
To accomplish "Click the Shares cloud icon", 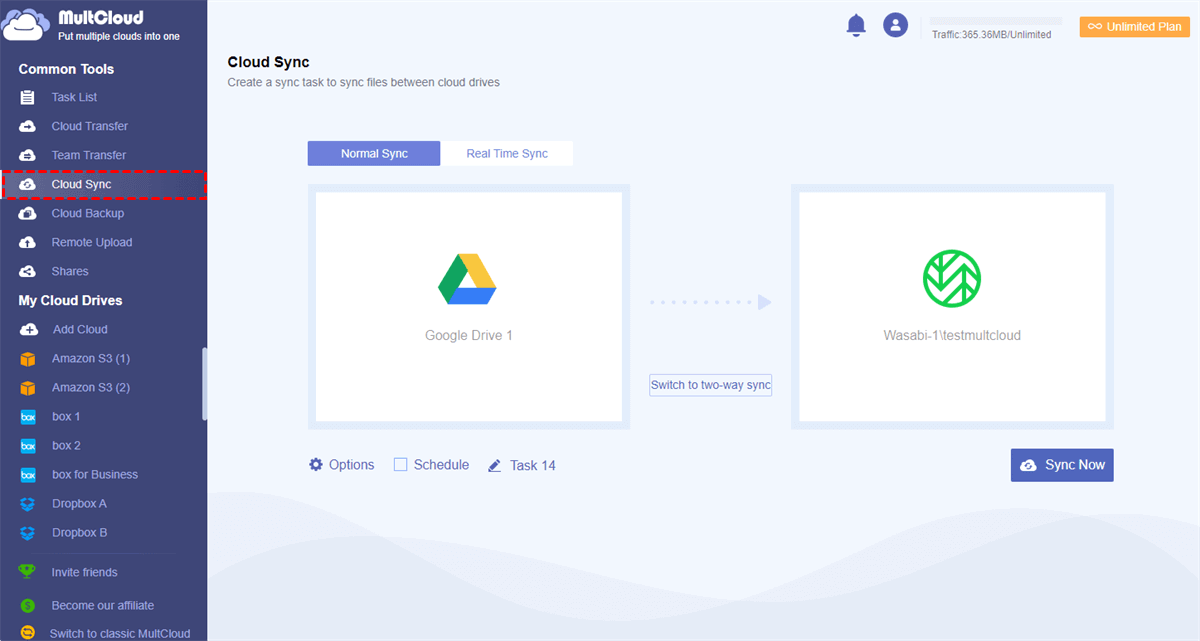I will coord(28,271).
